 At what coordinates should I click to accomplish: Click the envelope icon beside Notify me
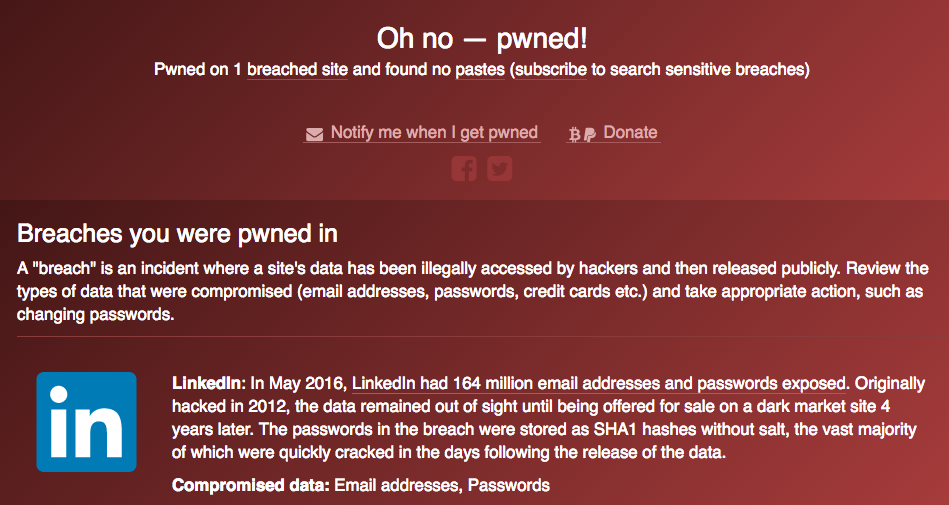[315, 134]
